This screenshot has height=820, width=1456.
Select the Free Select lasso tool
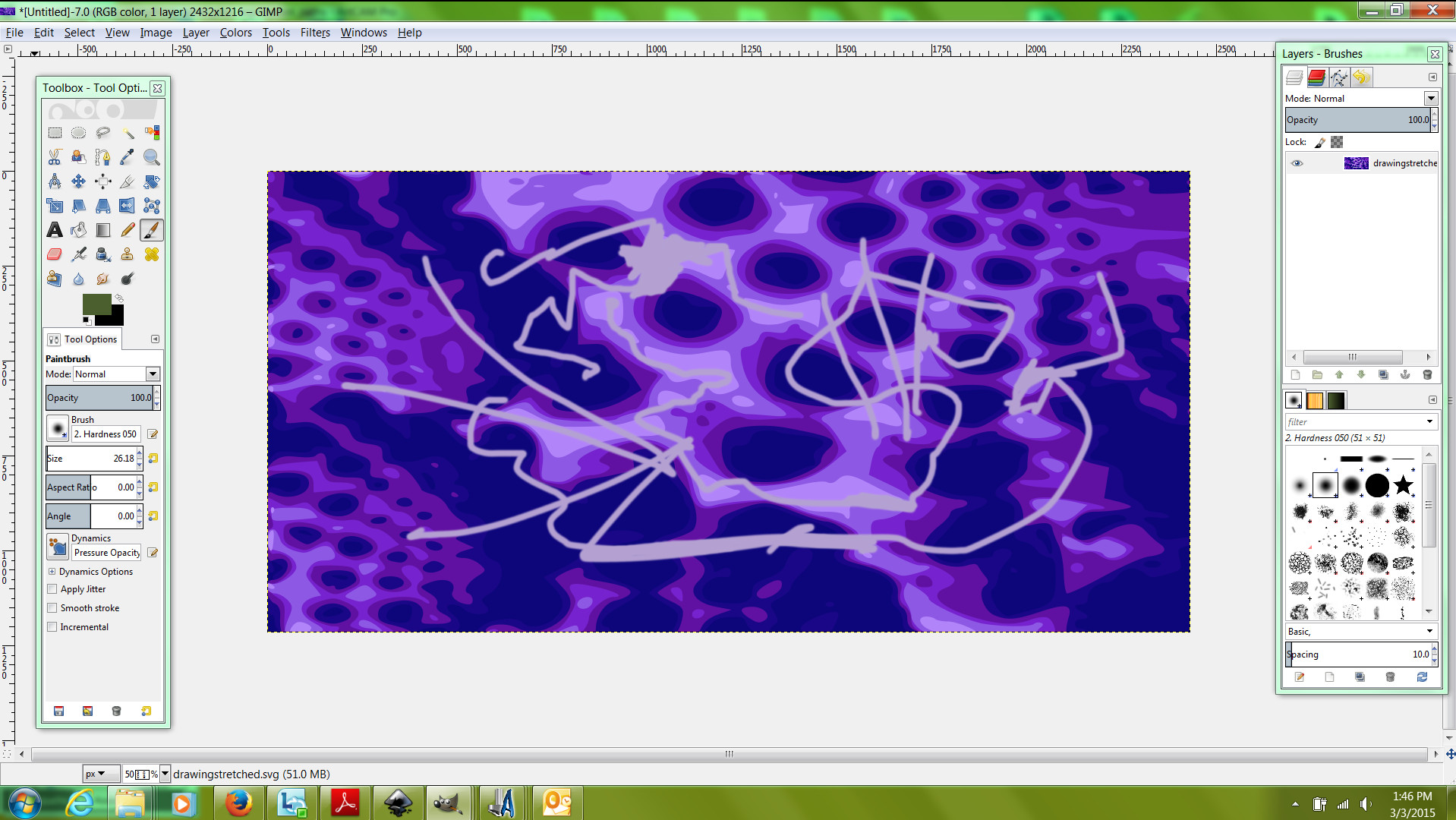click(103, 133)
